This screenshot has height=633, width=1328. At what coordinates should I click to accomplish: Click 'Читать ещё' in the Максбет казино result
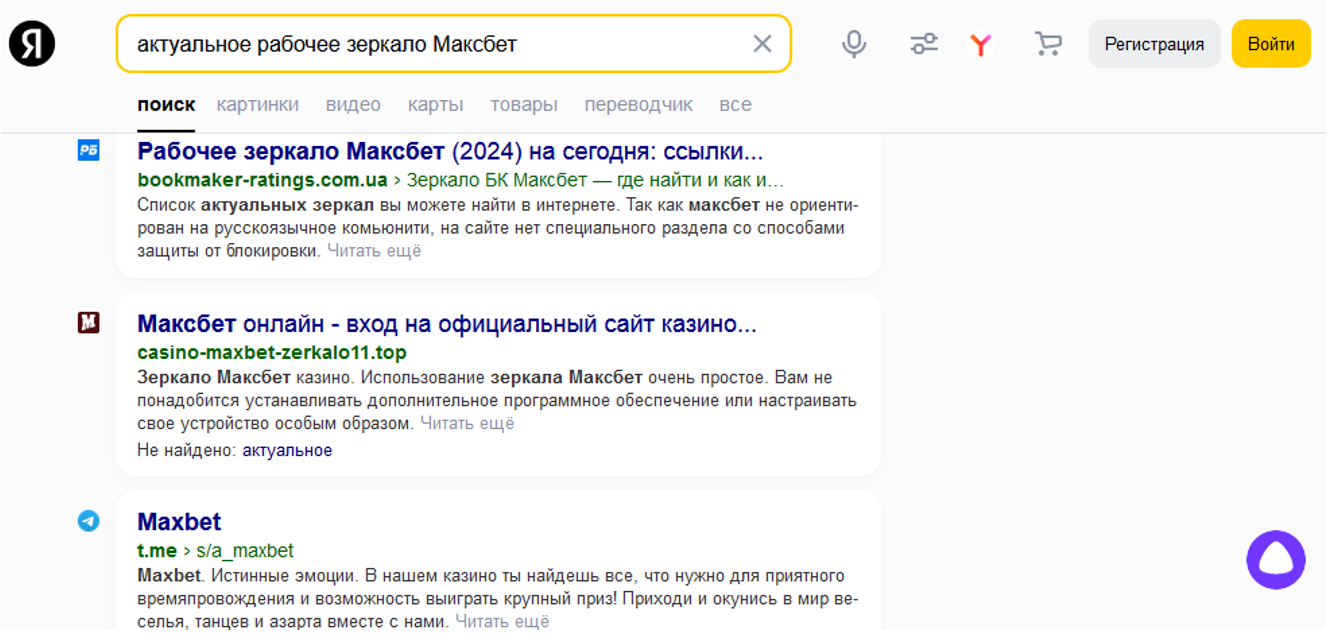click(467, 424)
